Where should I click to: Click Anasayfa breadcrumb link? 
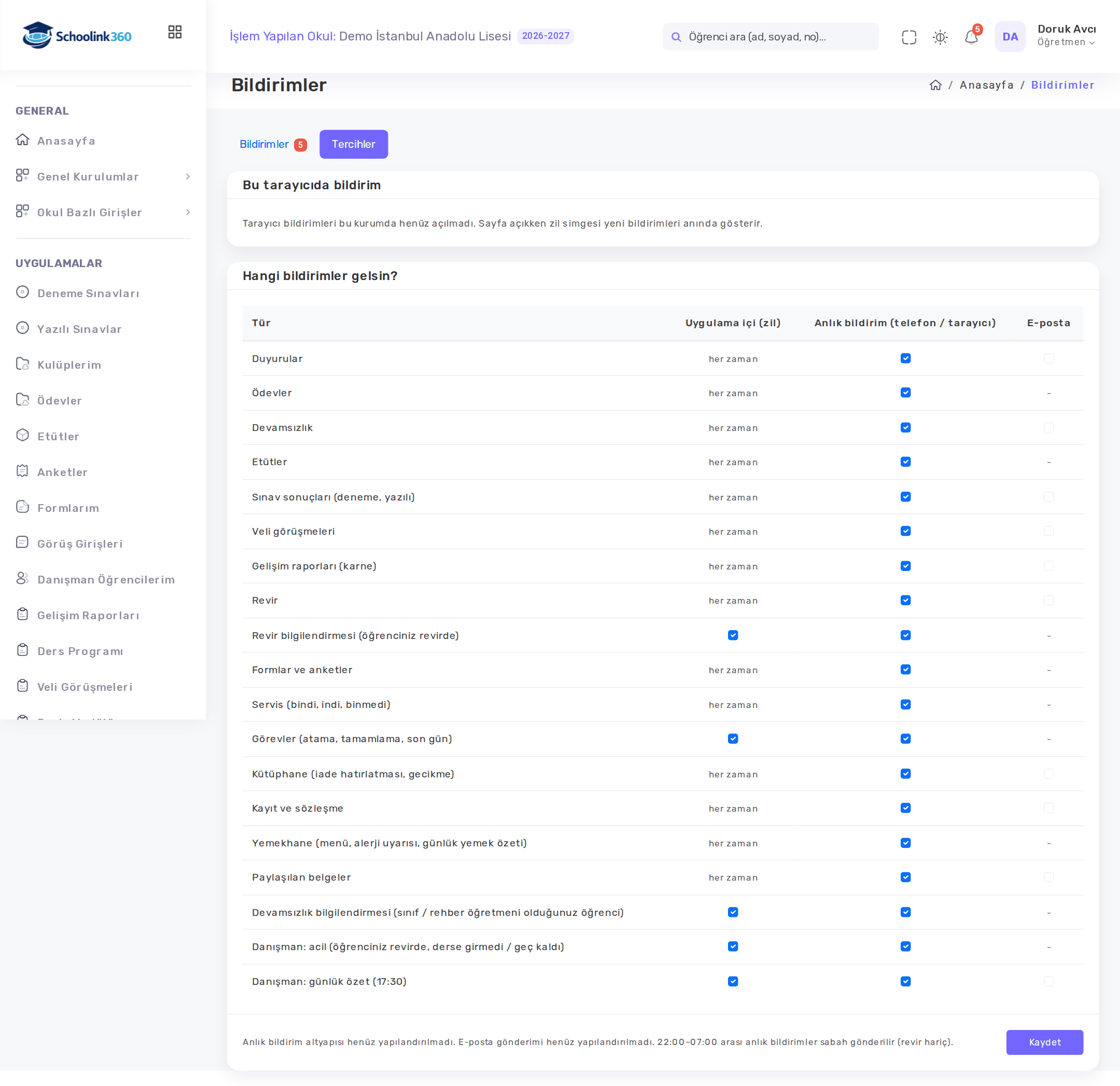coord(986,85)
